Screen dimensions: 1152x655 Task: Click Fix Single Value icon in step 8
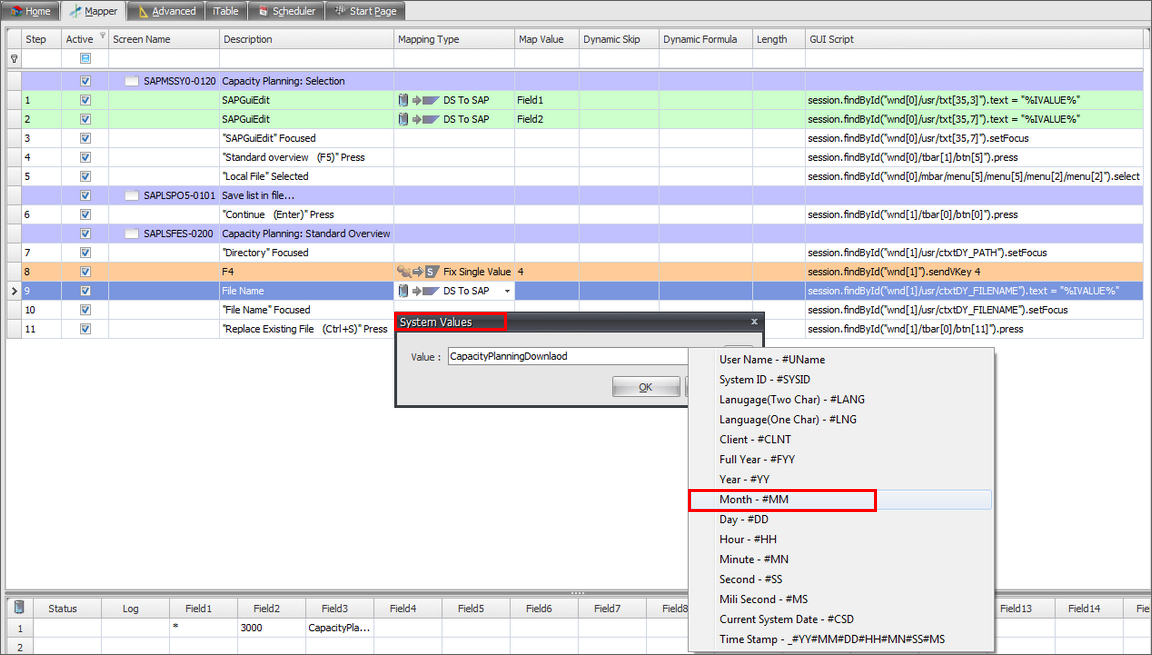click(418, 272)
